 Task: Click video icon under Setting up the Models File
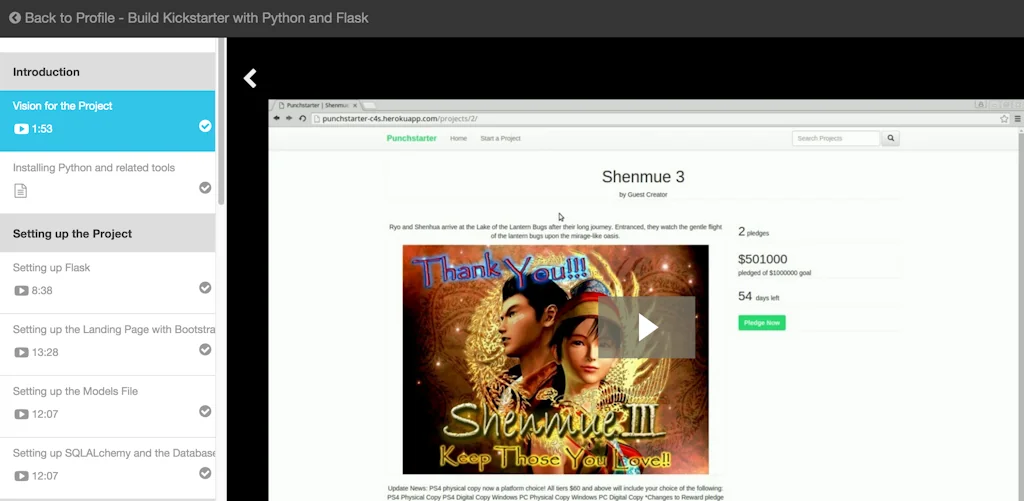click(21, 414)
